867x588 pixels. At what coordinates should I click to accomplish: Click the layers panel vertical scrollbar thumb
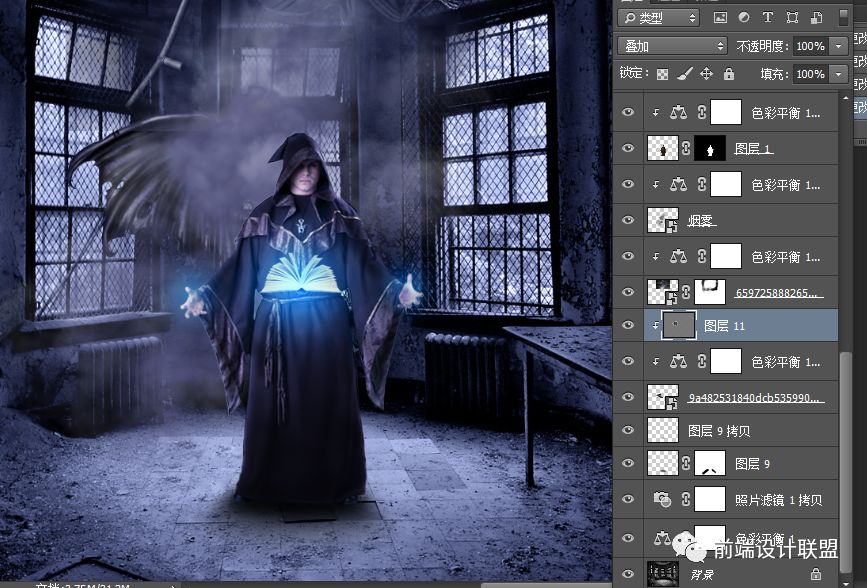point(844,462)
